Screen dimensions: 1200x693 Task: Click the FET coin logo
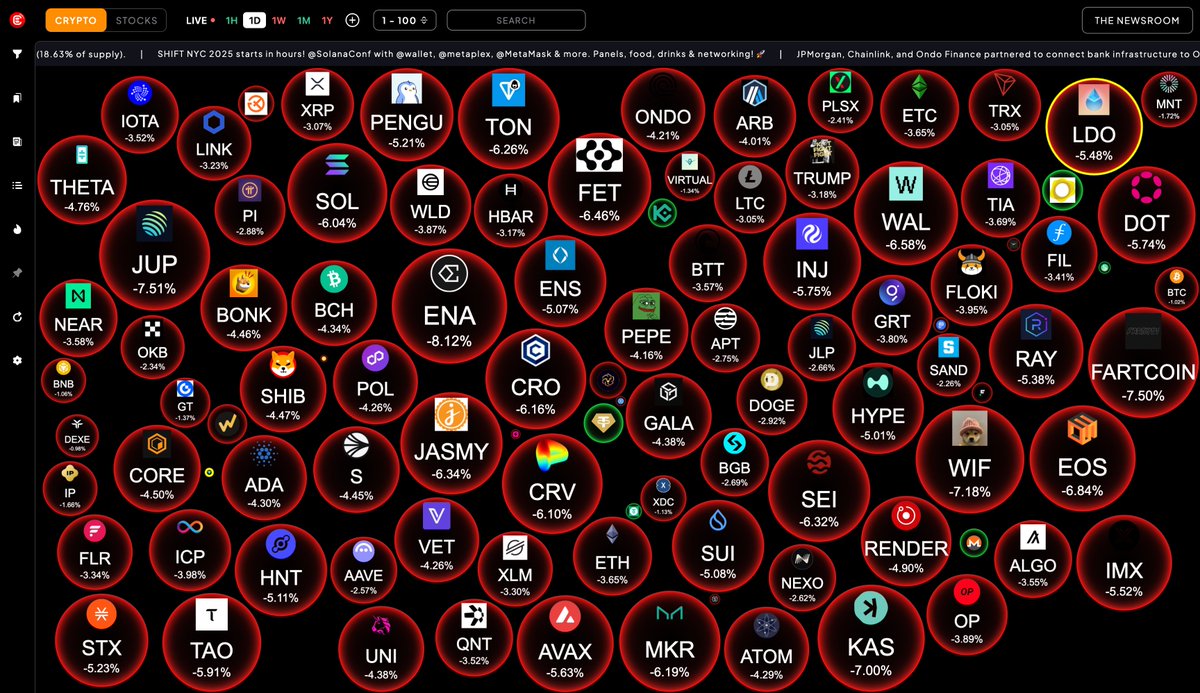600,154
